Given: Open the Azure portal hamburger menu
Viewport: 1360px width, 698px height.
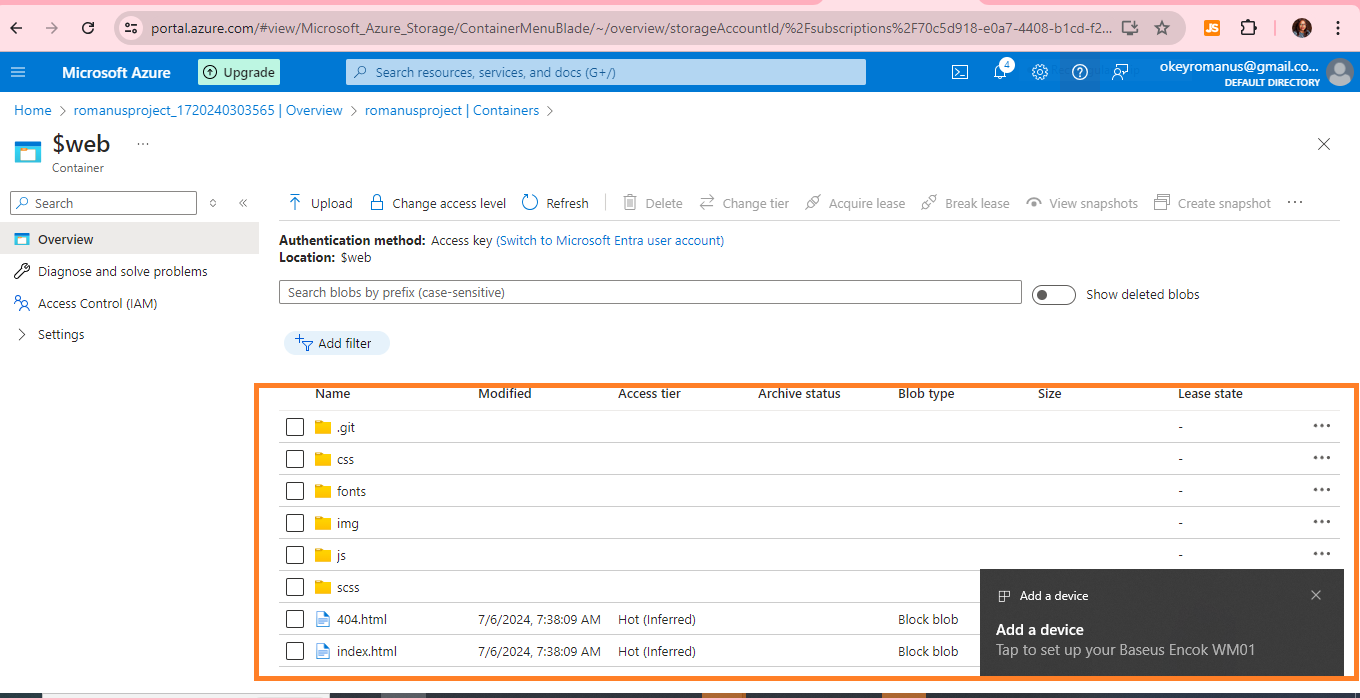Looking at the screenshot, I should click(x=18, y=72).
